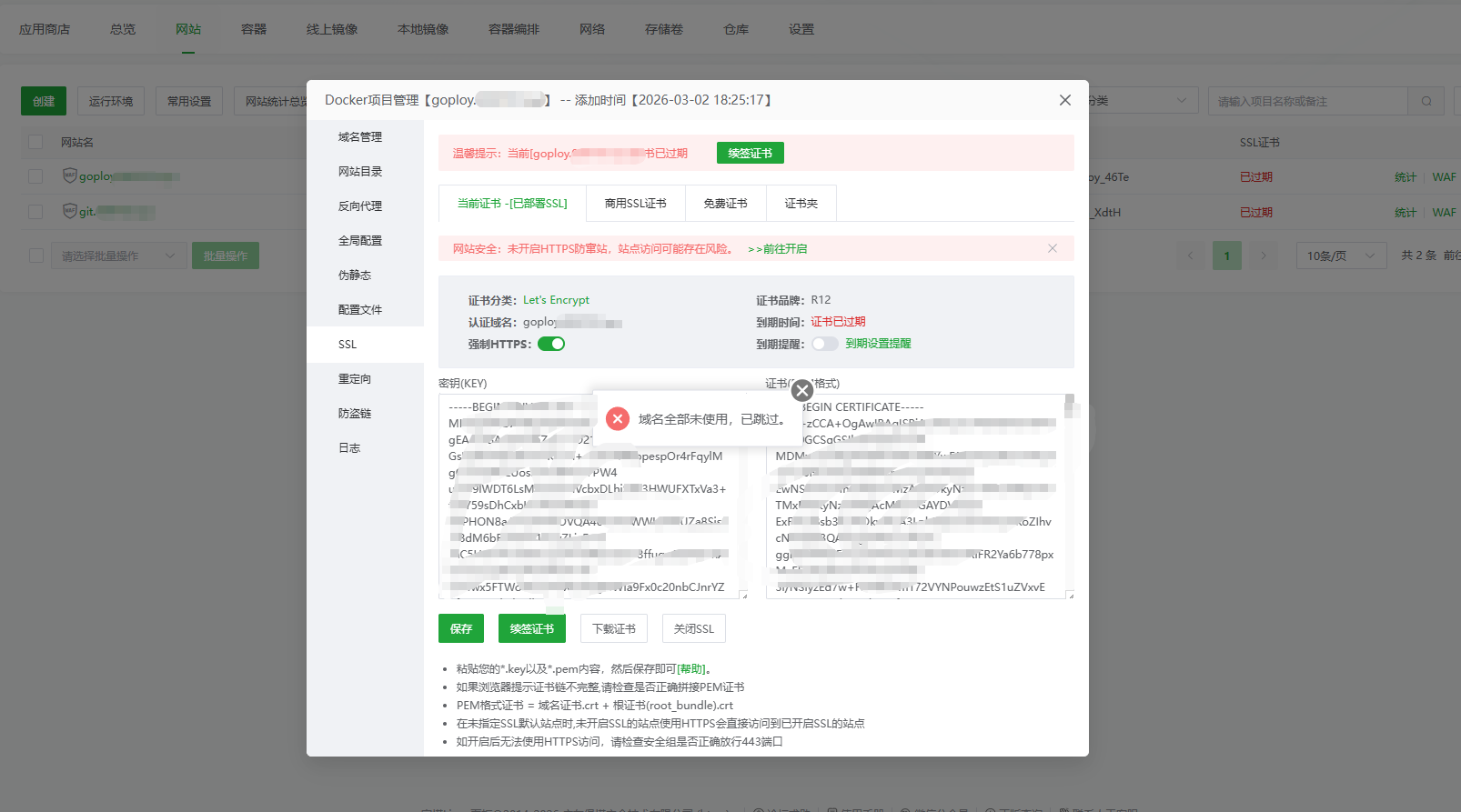
Task: Open the 10条/页 page size dropdown
Action: (x=1341, y=256)
